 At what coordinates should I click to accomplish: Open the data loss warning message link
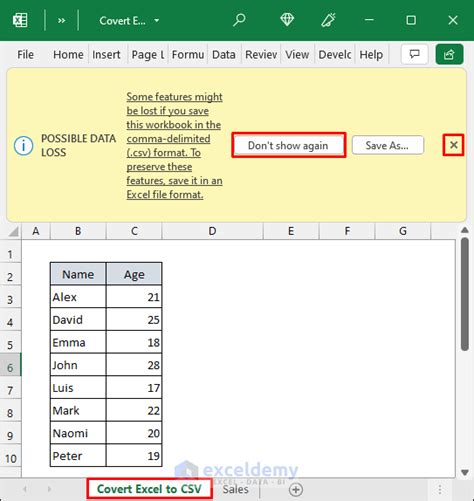tap(174, 146)
